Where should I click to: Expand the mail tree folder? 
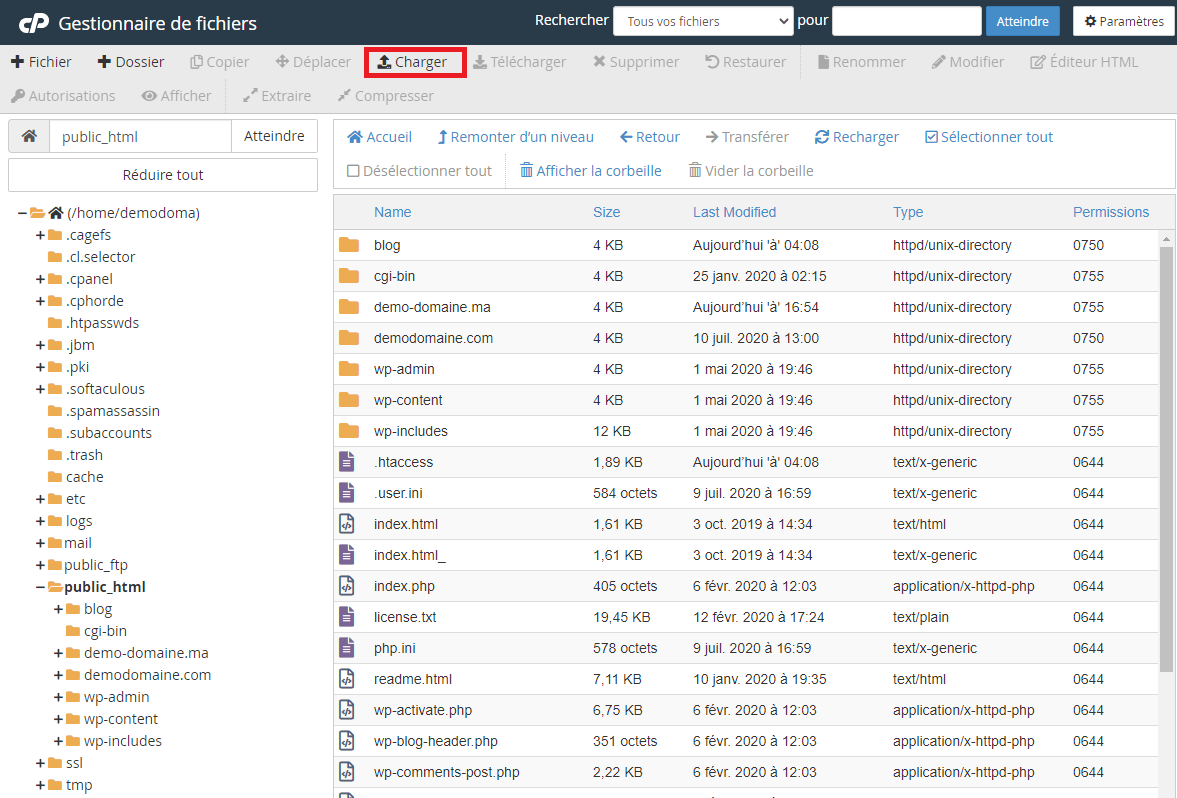pos(41,543)
